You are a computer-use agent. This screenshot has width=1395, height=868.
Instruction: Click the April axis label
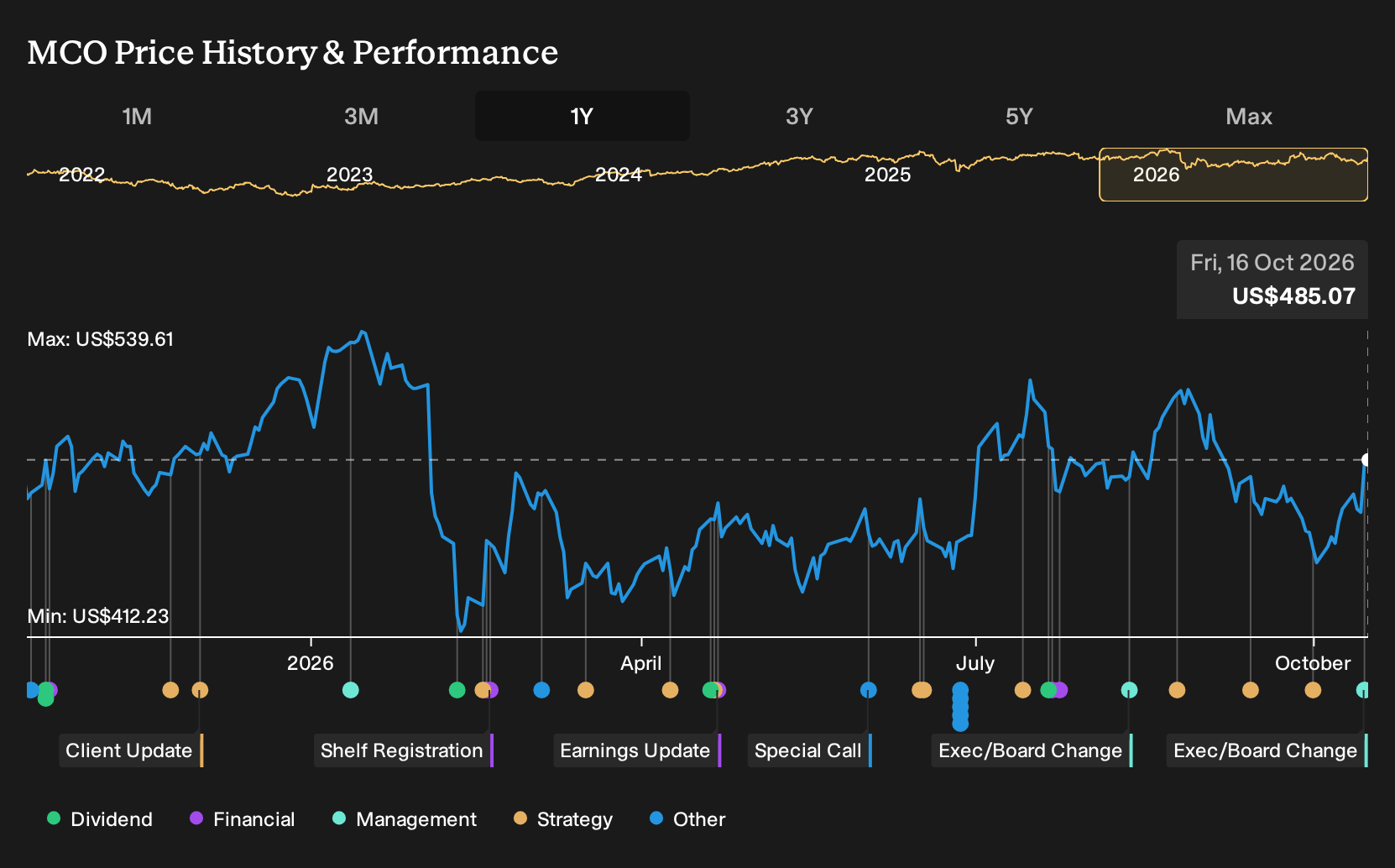click(x=641, y=663)
